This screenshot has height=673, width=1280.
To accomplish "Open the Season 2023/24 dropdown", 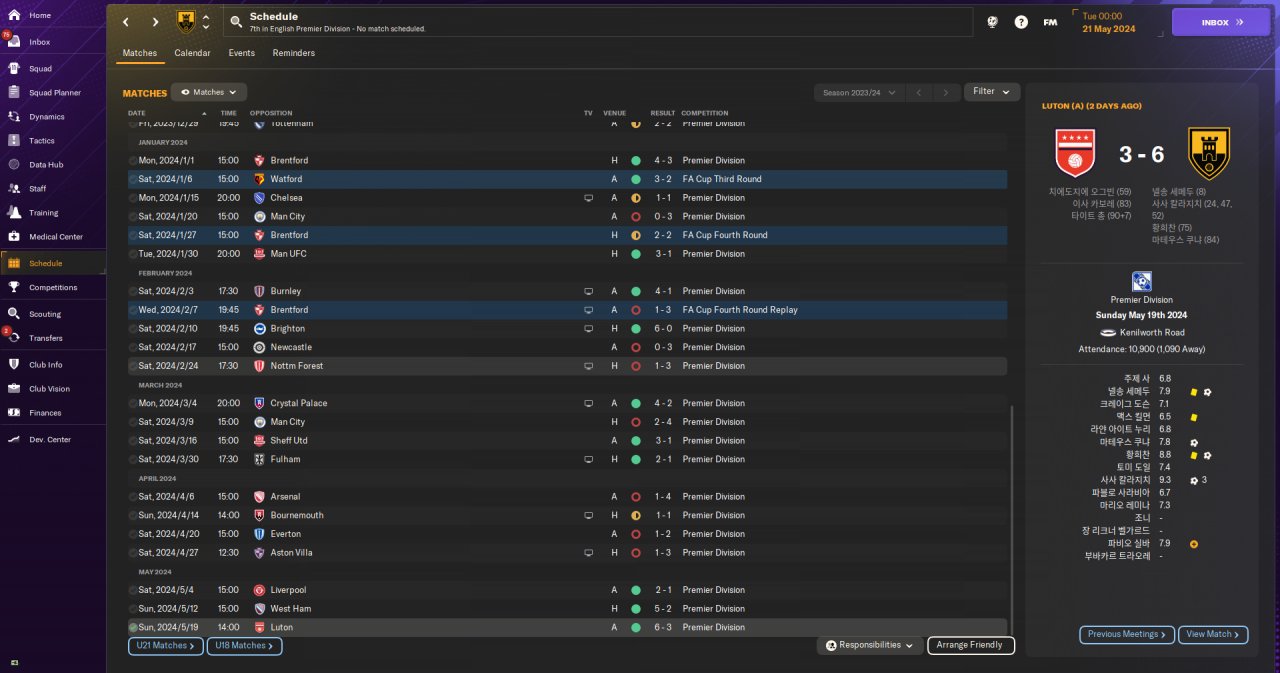I will [x=859, y=92].
